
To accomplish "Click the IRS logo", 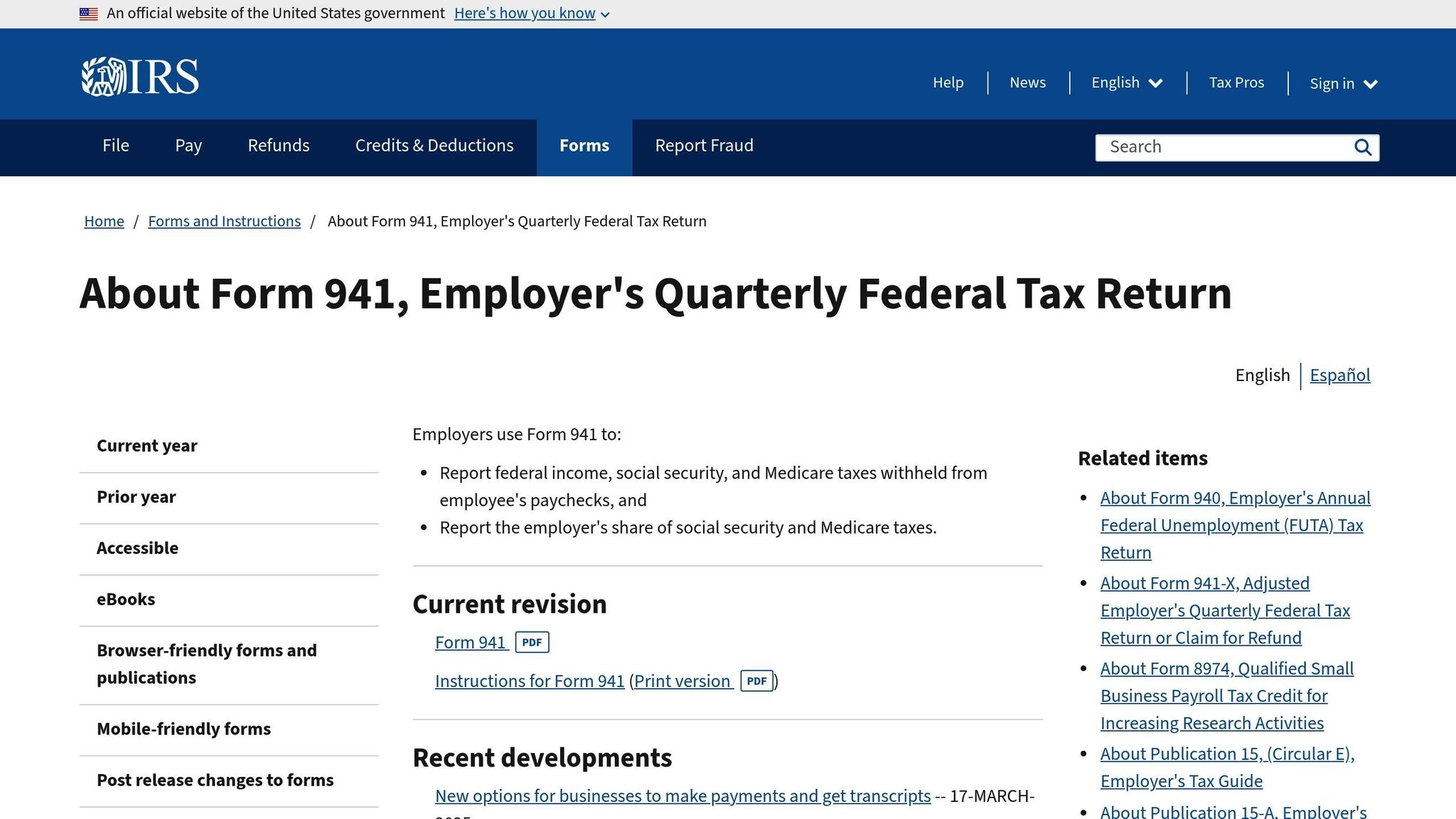I will click(140, 77).
